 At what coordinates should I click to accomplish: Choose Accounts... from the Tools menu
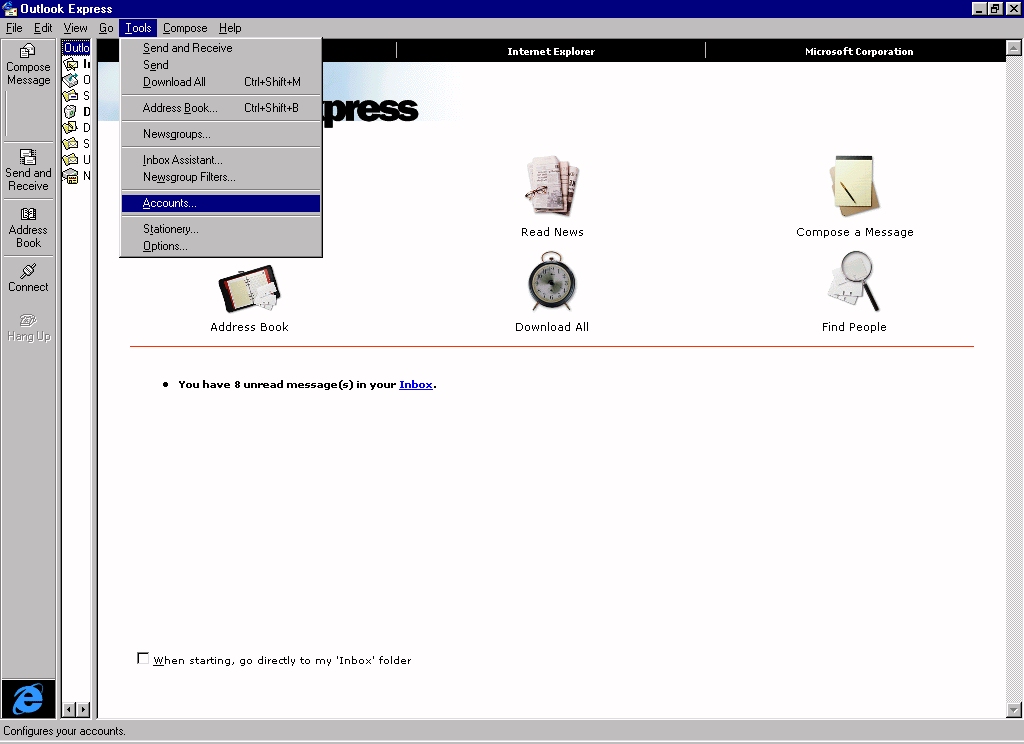coord(221,203)
